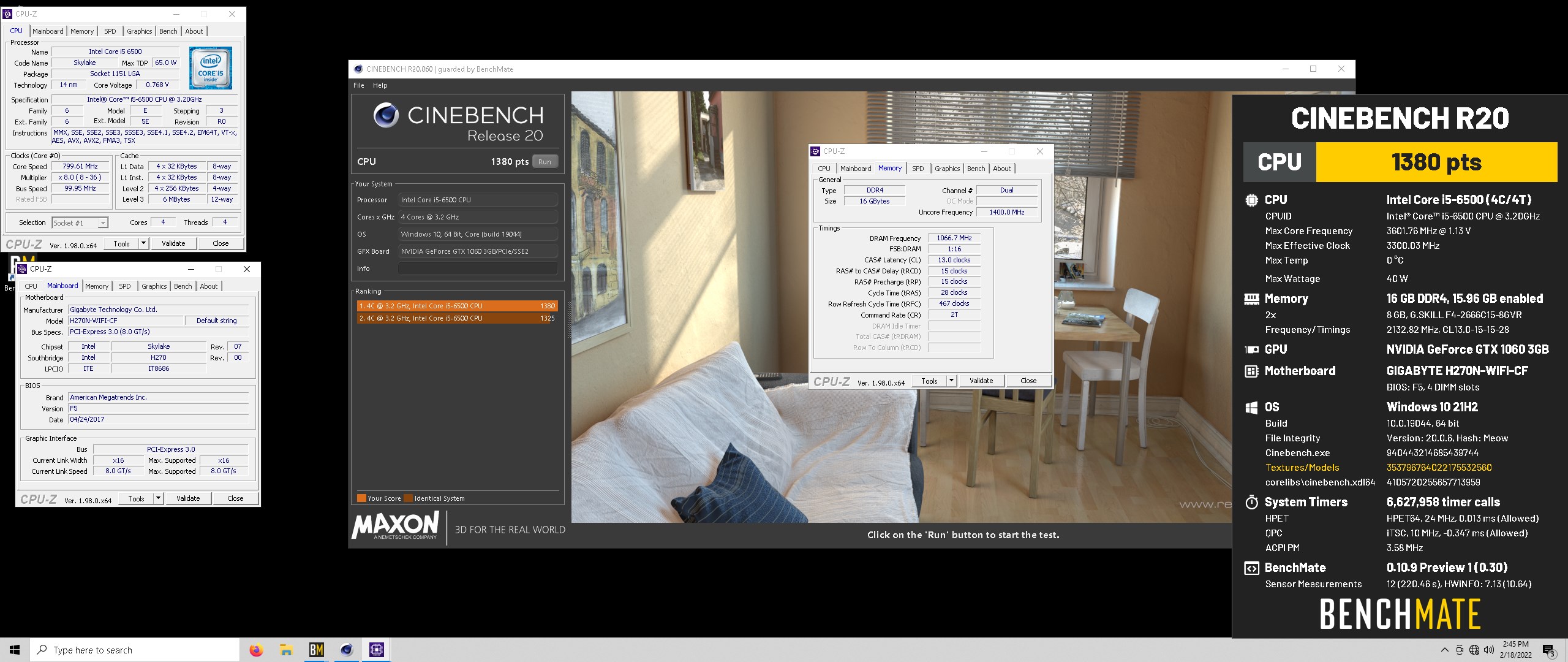Open CPU tab in Mainboard window
Image resolution: width=1568 pixels, height=662 pixels.
point(31,286)
